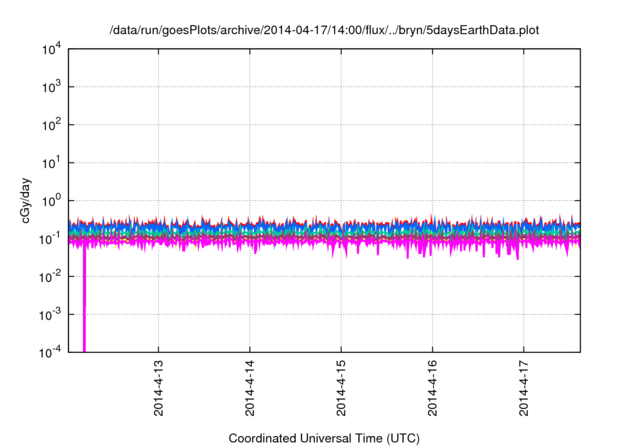Select the Coordinated Universal Time (UTC) label
This screenshot has height=448, width=640.
(324, 438)
